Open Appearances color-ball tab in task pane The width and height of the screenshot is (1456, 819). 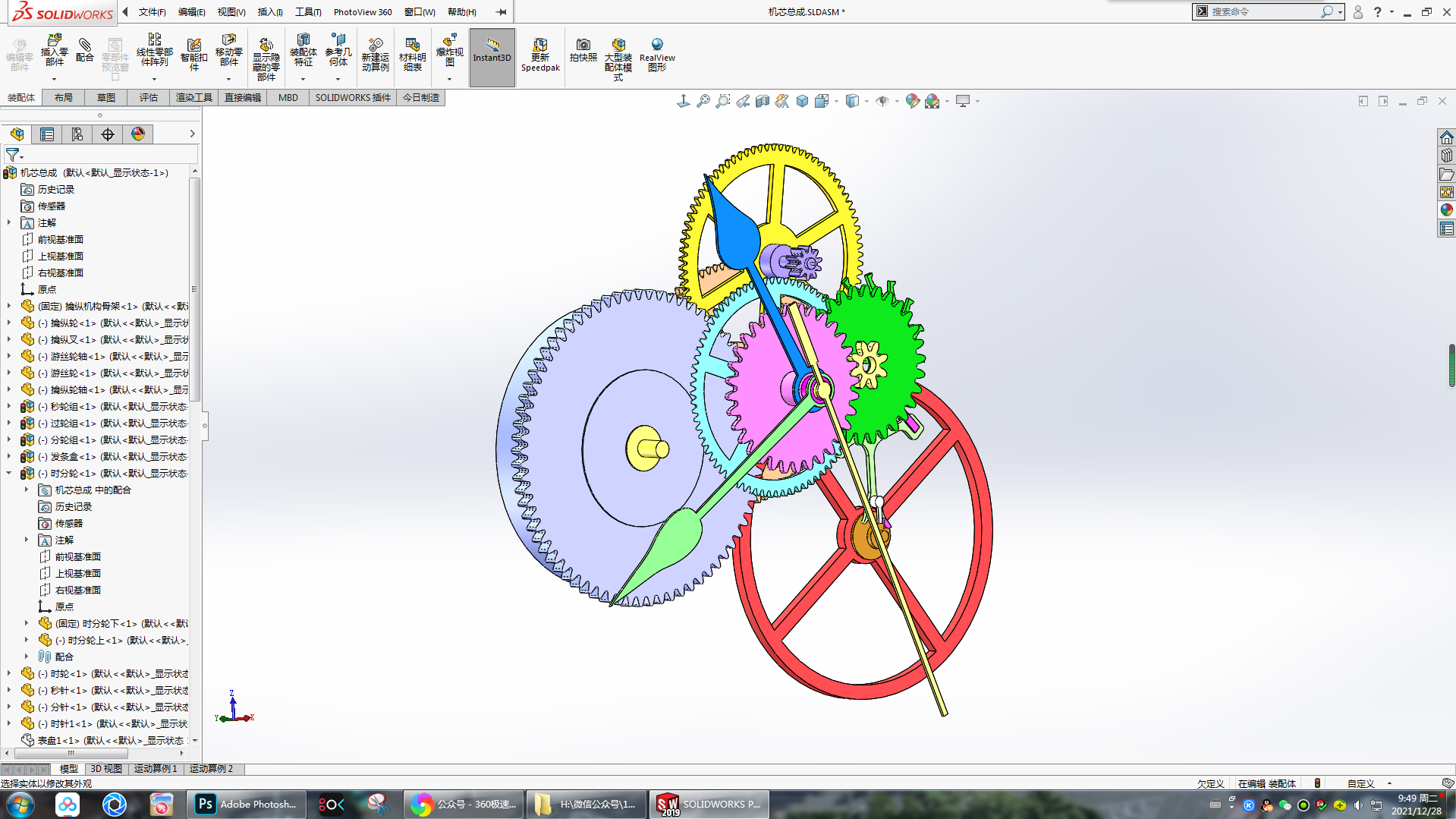(x=1446, y=210)
